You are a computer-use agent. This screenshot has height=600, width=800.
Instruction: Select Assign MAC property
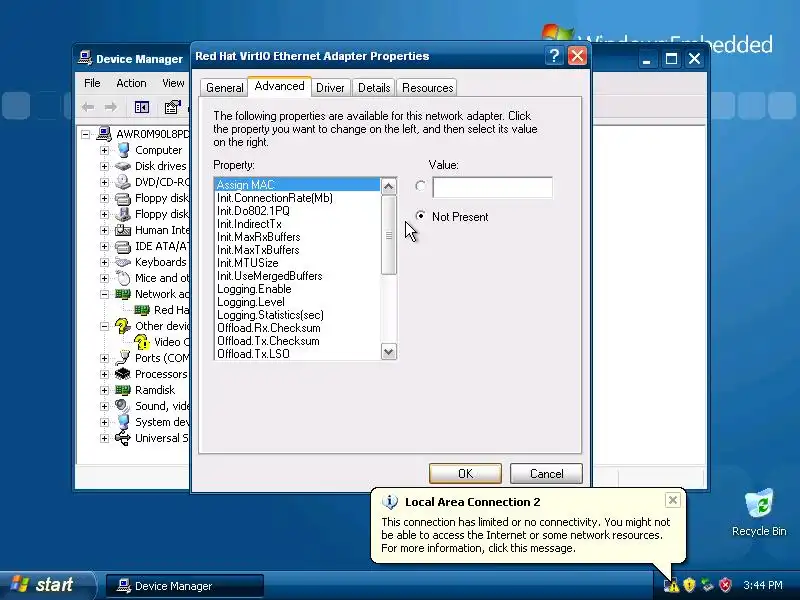coord(297,185)
